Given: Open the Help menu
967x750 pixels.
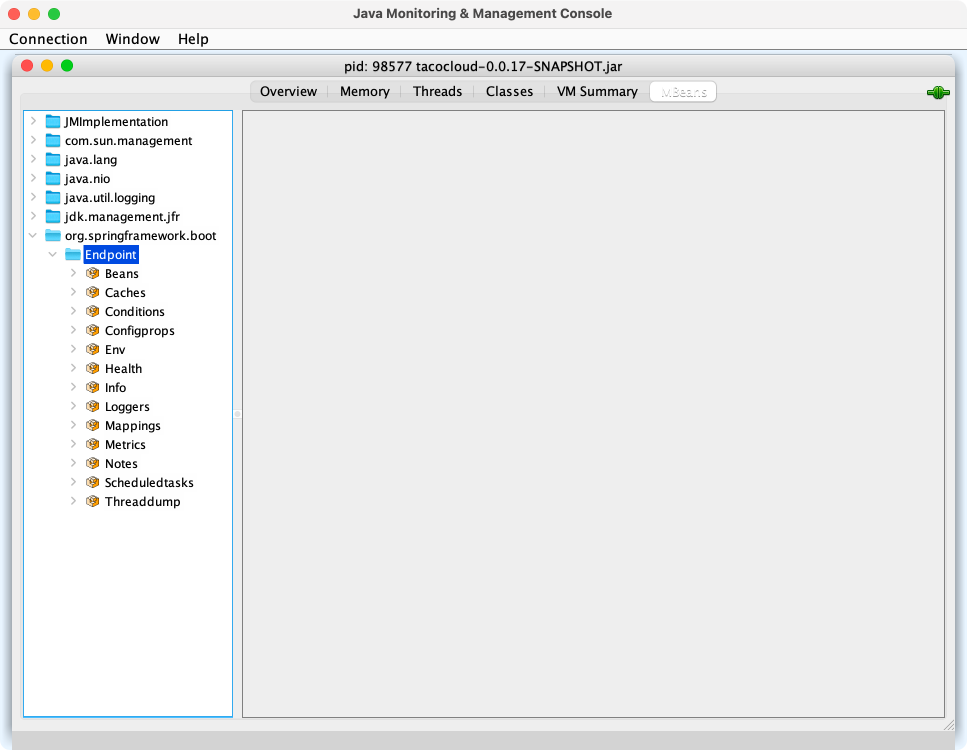Looking at the screenshot, I should [193, 39].
